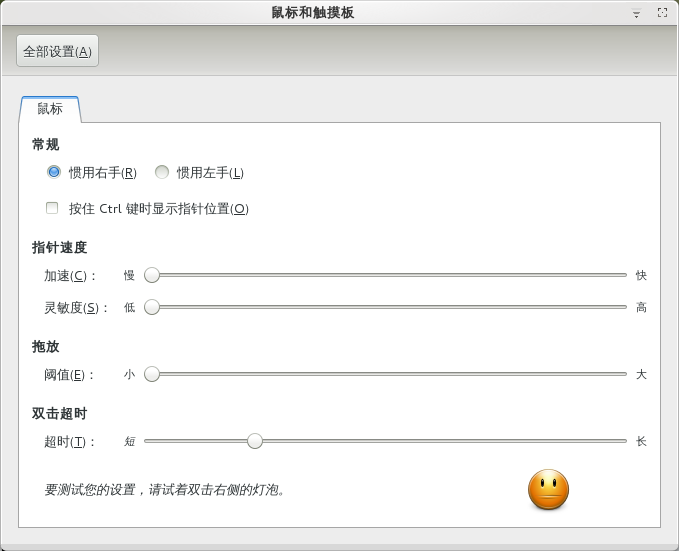Click the title bar menu arrow icon
Viewport: 679px width, 551px height.
pyautogui.click(x=636, y=13)
